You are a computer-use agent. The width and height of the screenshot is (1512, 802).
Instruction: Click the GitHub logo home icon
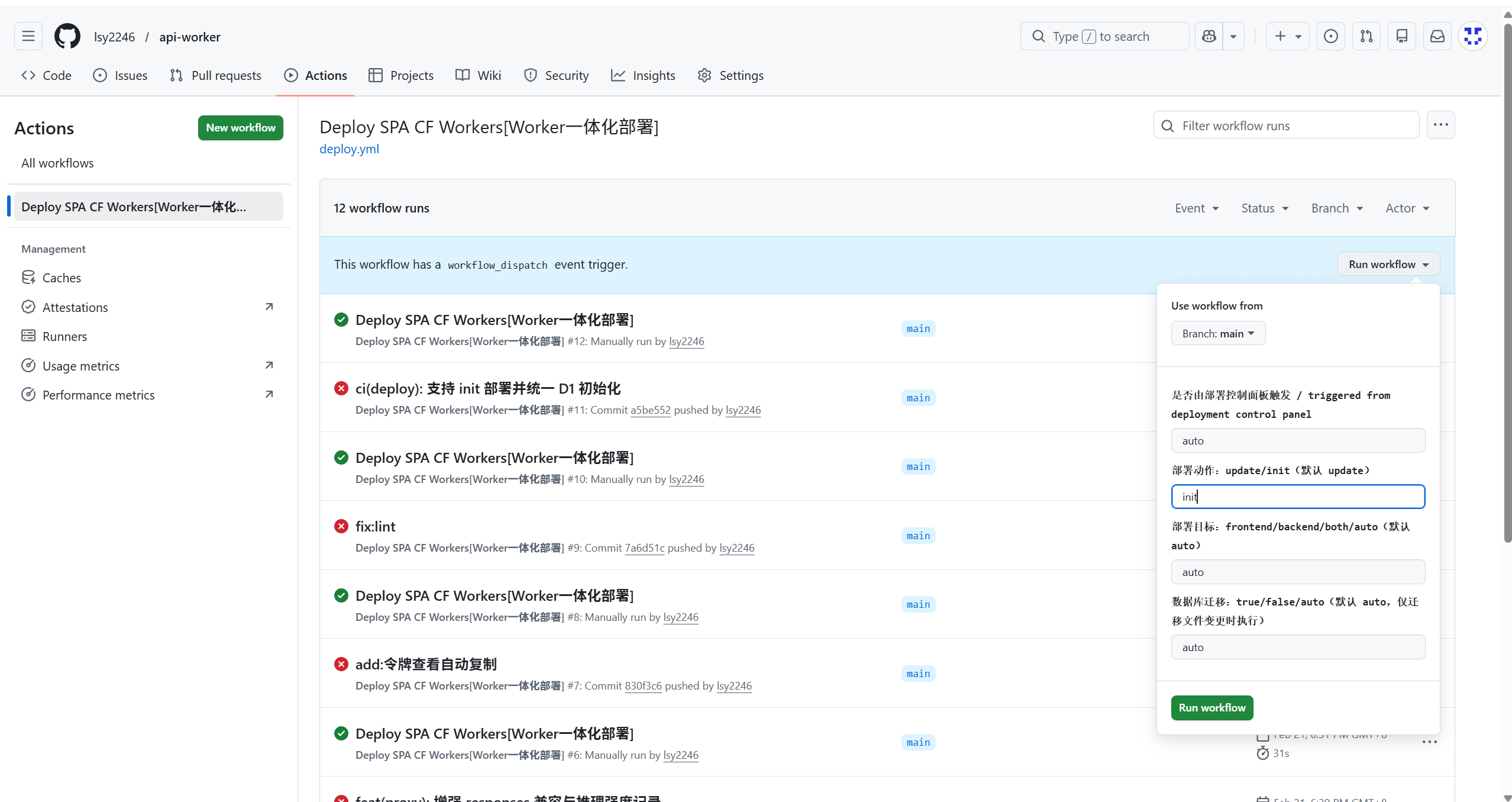click(x=67, y=36)
